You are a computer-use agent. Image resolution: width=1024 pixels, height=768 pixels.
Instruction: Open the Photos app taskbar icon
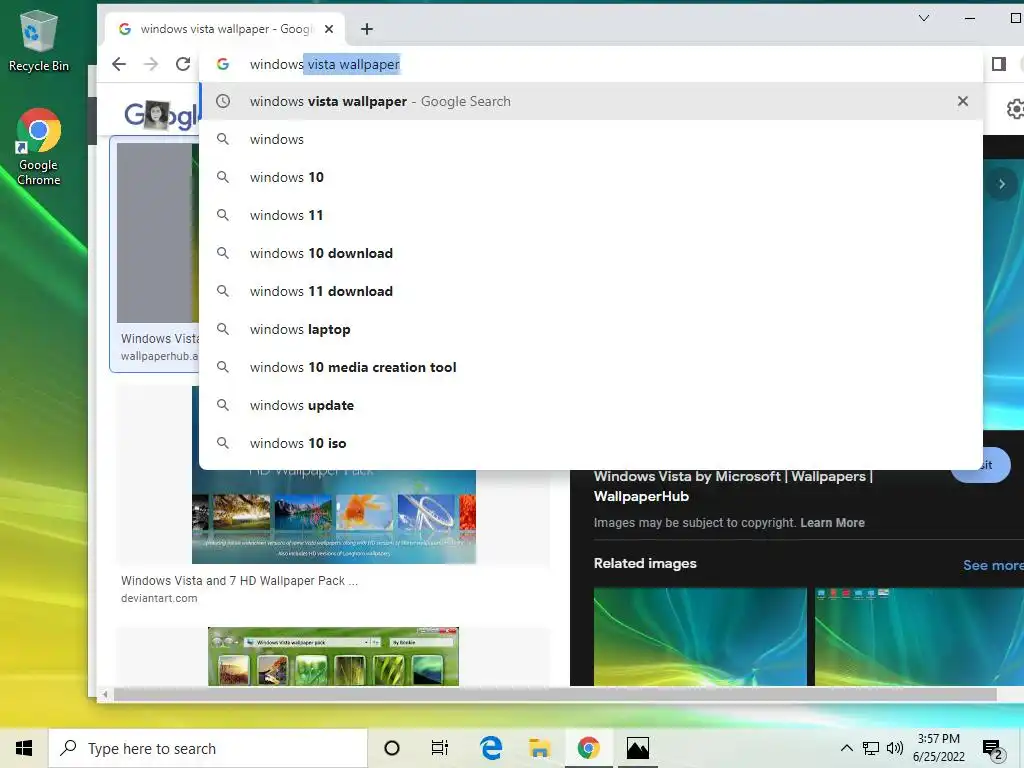coord(637,748)
